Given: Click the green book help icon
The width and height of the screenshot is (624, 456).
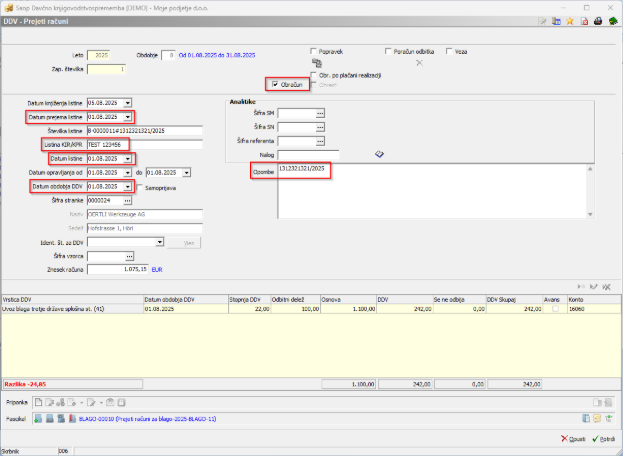Looking at the screenshot, I should pos(613,21).
